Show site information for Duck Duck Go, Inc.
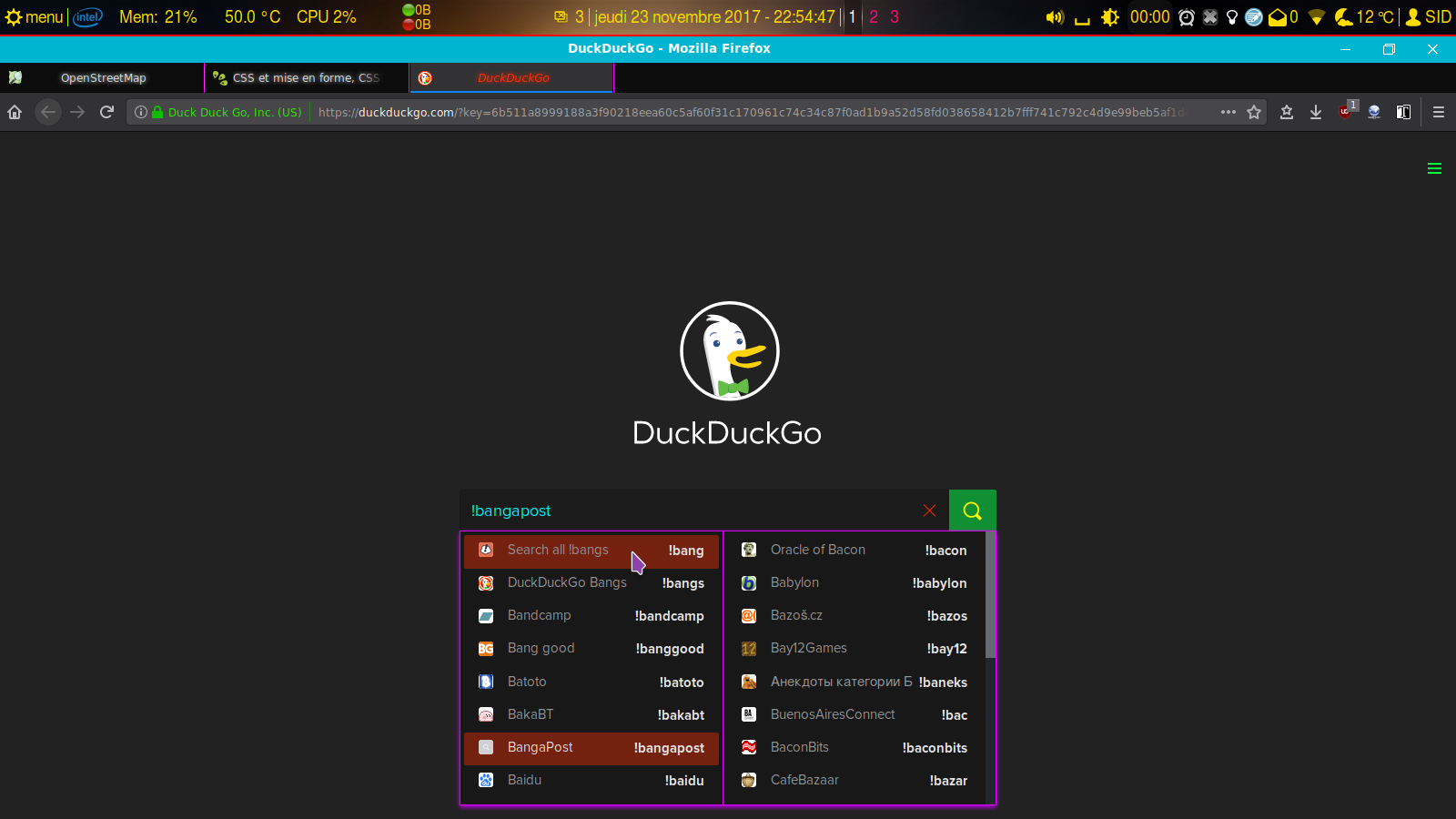1456x819 pixels. coord(218,112)
